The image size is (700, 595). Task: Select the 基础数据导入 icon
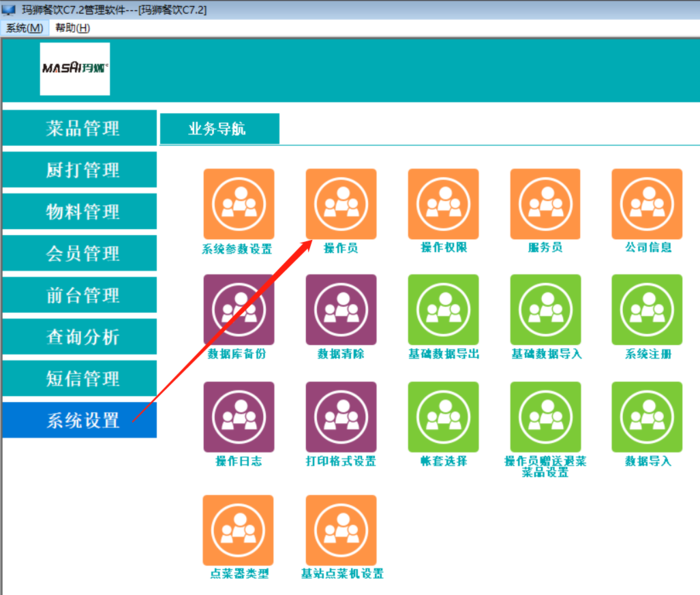coord(545,310)
